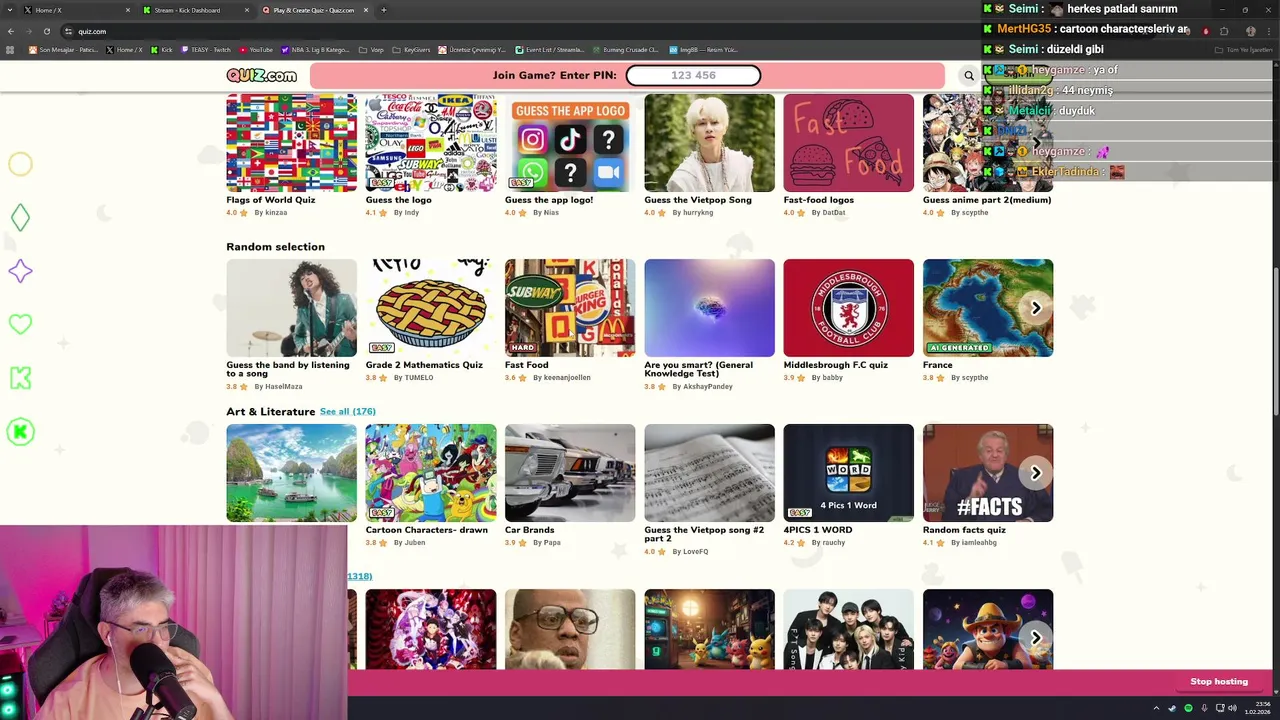1280x720 pixels.
Task: Open the Ha Long Bay landscape quiz thumbnail
Action: (291, 473)
